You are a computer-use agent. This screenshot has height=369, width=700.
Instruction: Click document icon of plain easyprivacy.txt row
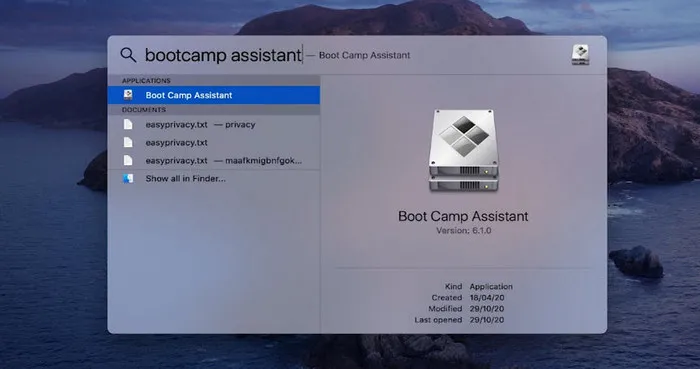(x=128, y=142)
